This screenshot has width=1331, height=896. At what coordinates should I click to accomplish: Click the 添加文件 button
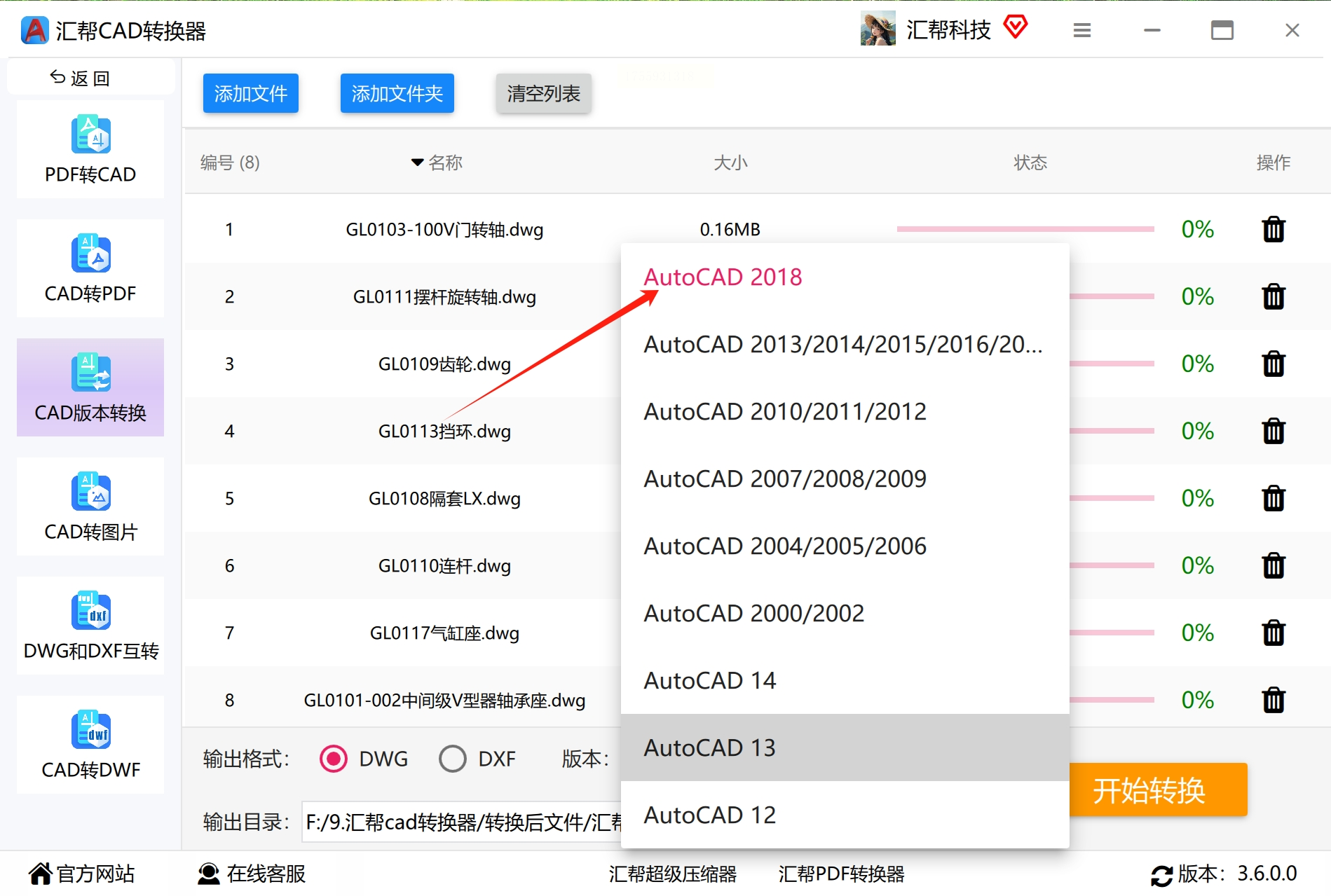click(250, 93)
